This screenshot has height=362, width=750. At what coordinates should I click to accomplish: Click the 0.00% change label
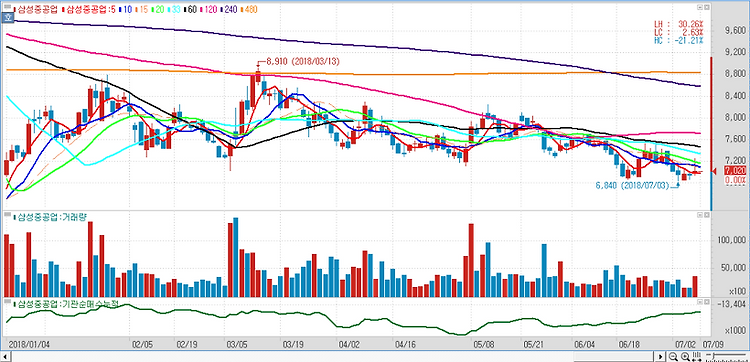coord(735,179)
